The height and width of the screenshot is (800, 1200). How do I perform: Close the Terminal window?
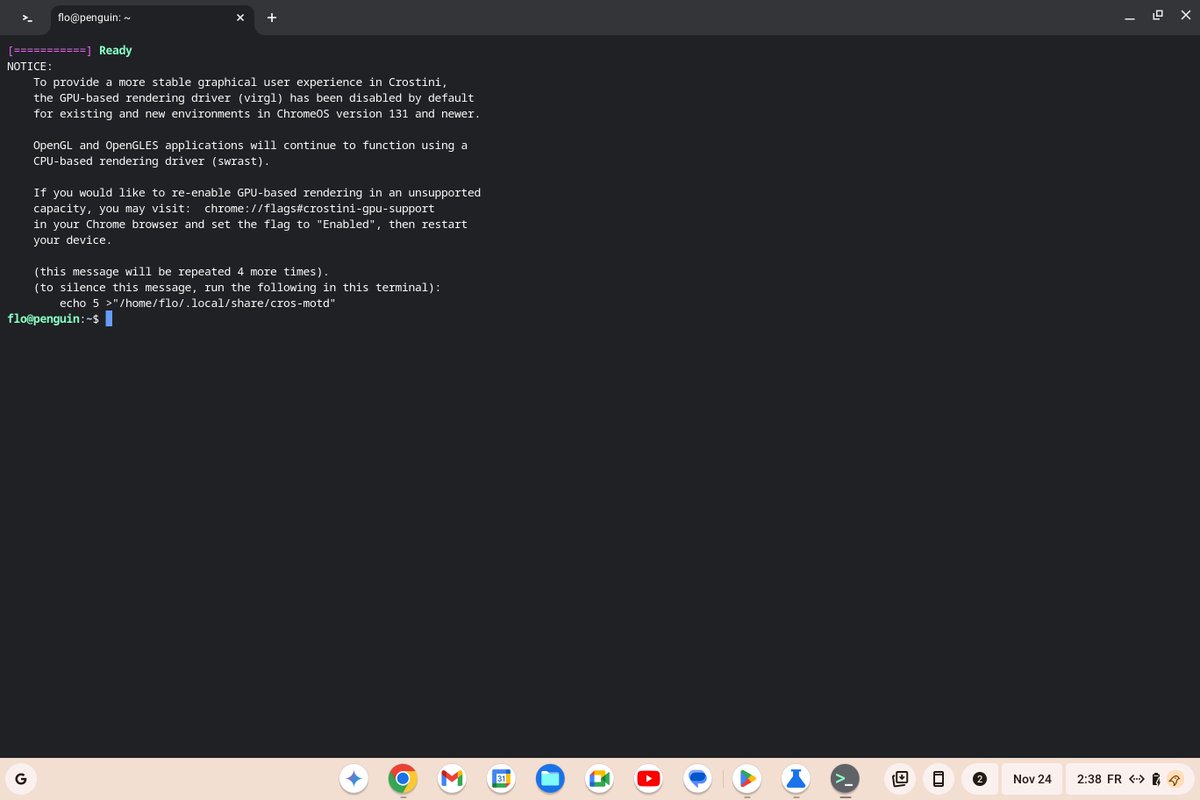[x=1186, y=15]
